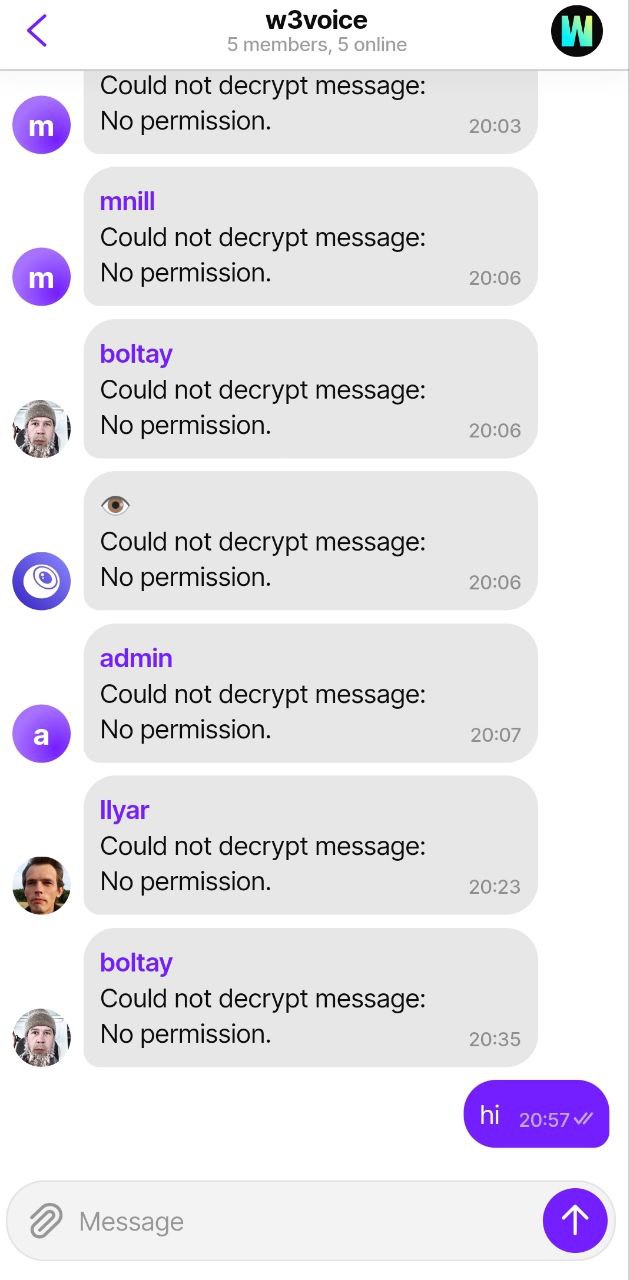Select boltay's 20:35 undecrypted message bubble

[x=310, y=998]
